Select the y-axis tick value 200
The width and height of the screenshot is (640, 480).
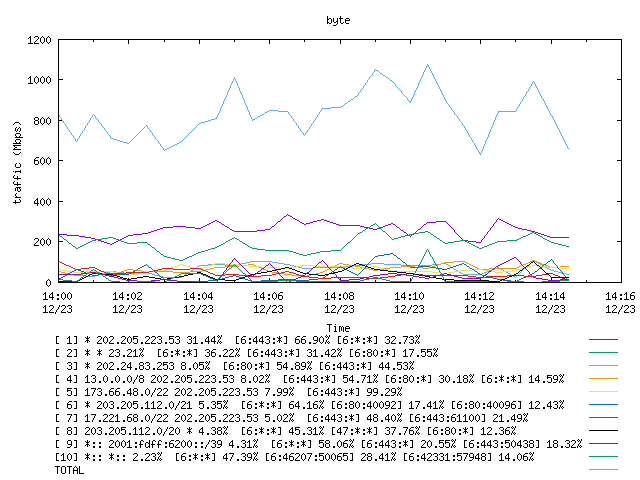tap(42, 242)
